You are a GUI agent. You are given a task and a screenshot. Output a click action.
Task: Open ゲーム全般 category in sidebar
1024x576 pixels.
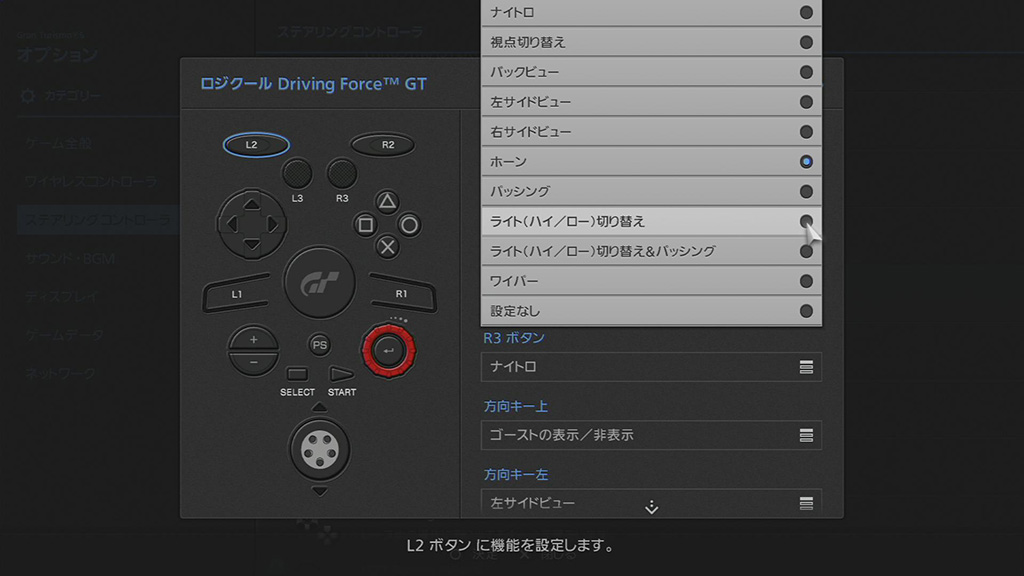coord(58,143)
